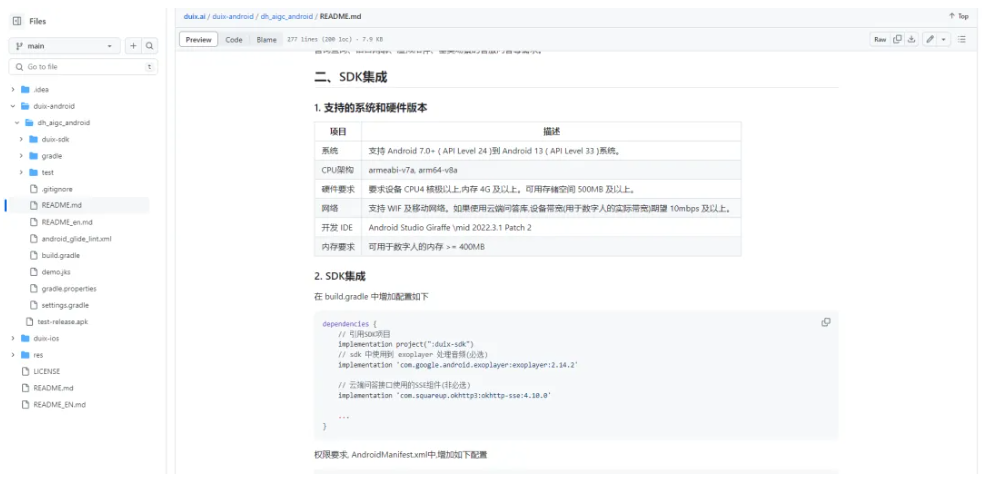Image resolution: width=982 pixels, height=480 pixels.
Task: Click the plus add-file icon button
Action: [x=133, y=46]
